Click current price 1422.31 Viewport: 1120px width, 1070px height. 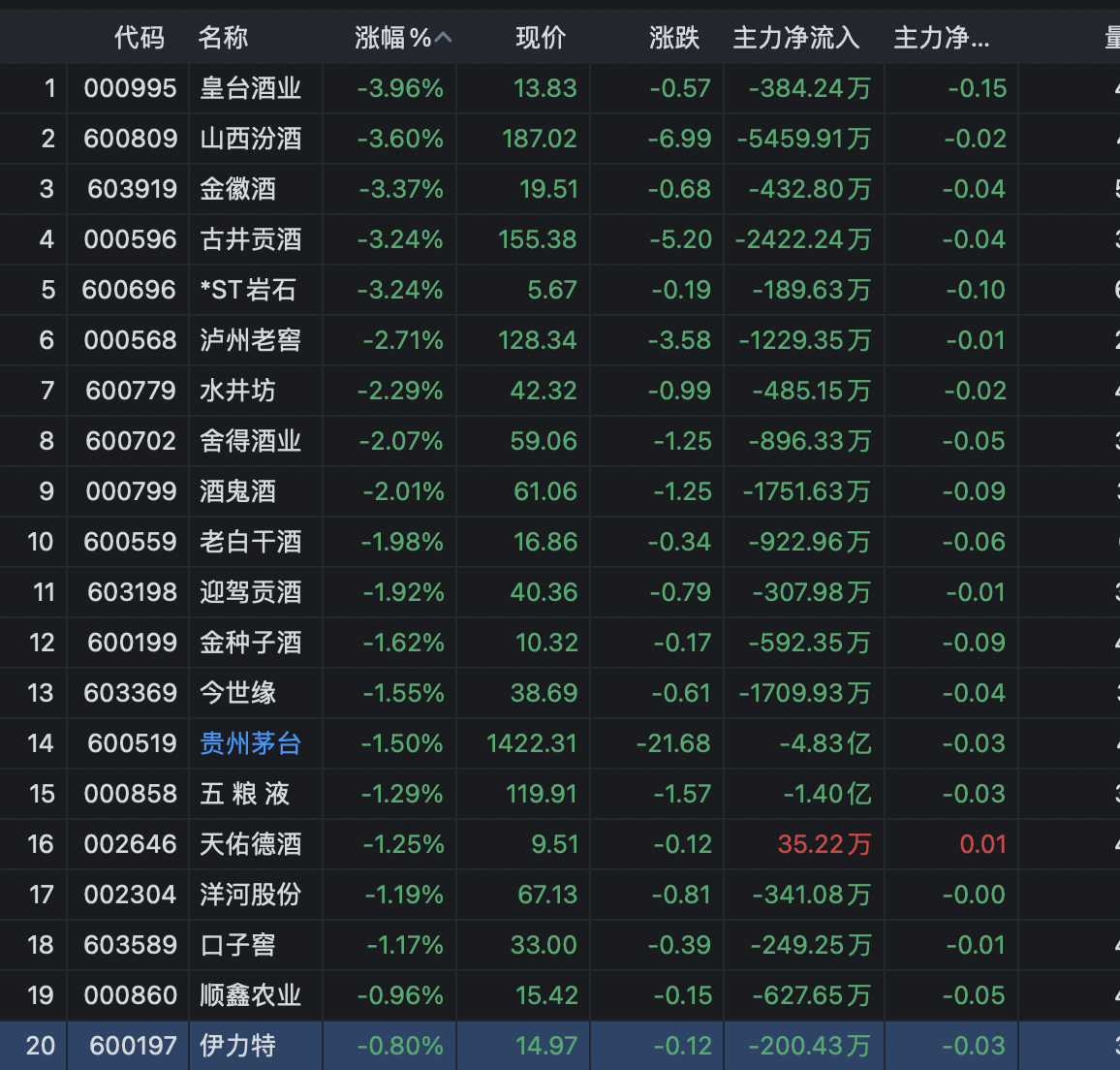tap(532, 743)
